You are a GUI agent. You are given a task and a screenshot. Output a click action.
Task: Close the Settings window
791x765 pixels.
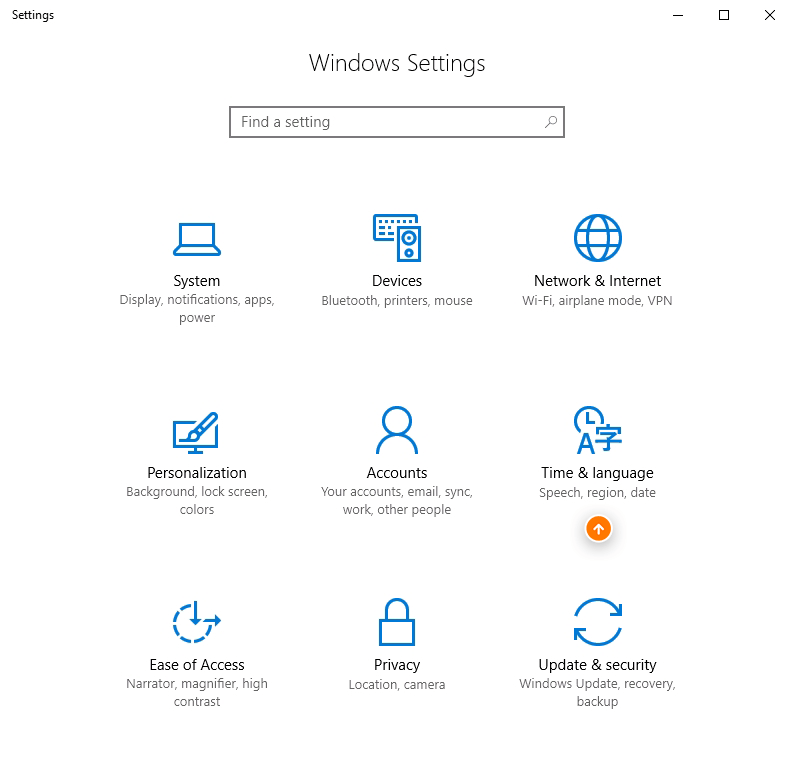pyautogui.click(x=770, y=15)
